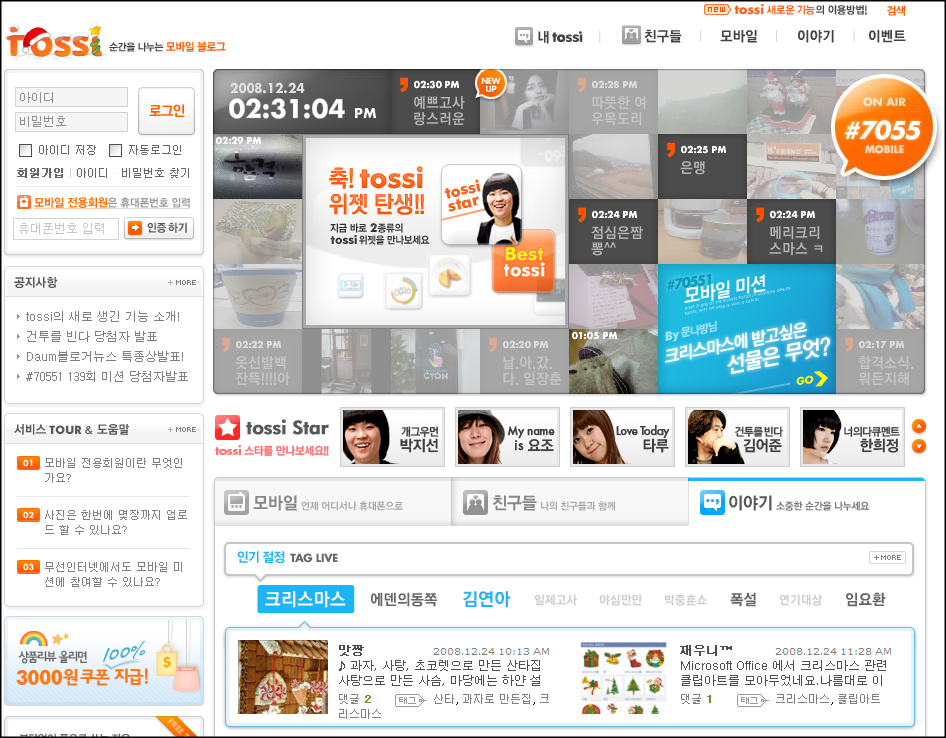This screenshot has width=946, height=738.
Task: Open help item 02 about photo uploads
Action: pos(103,522)
